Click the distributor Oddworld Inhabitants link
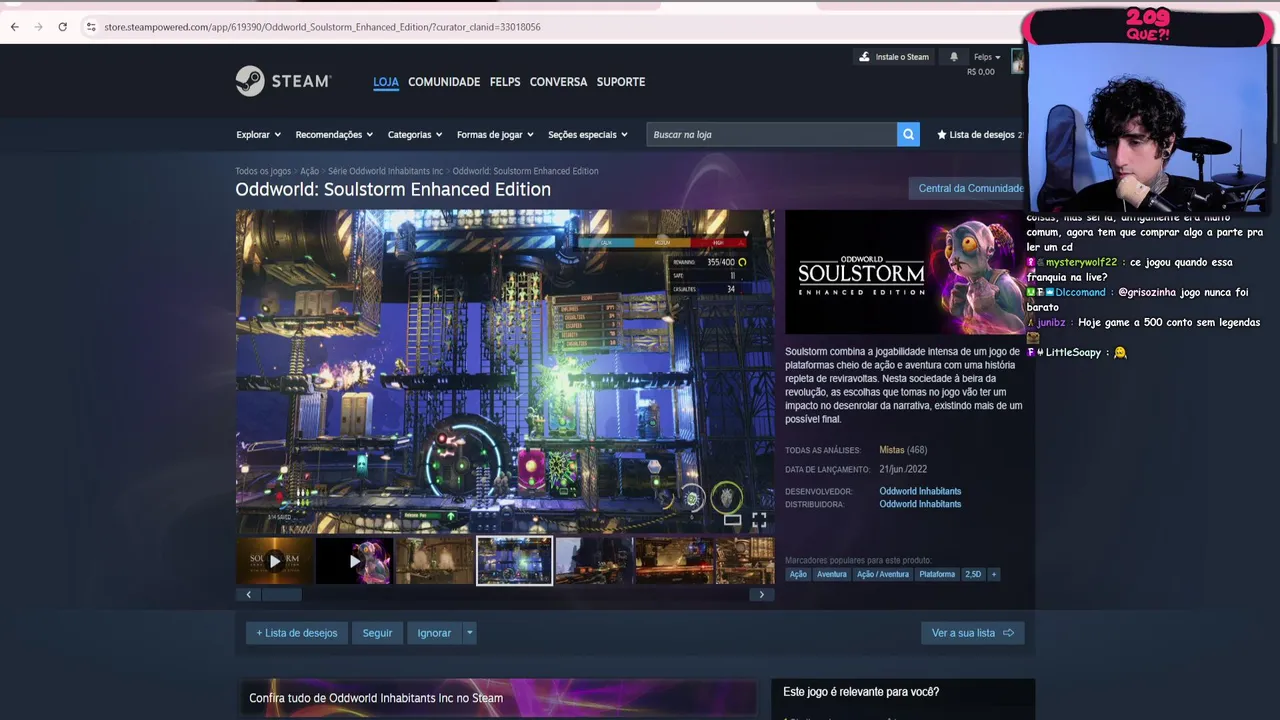The width and height of the screenshot is (1280, 720). pyautogui.click(x=920, y=504)
